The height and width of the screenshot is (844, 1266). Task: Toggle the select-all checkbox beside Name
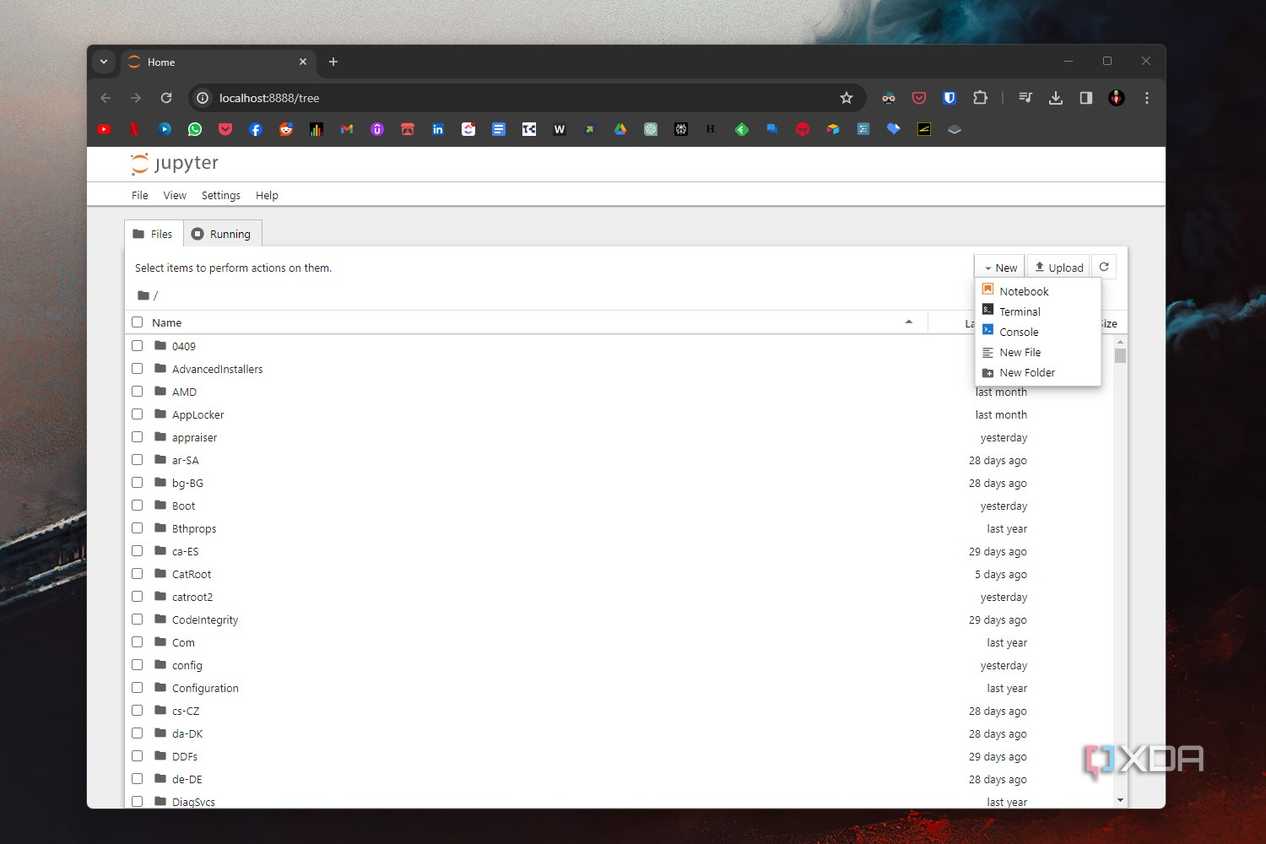point(137,322)
